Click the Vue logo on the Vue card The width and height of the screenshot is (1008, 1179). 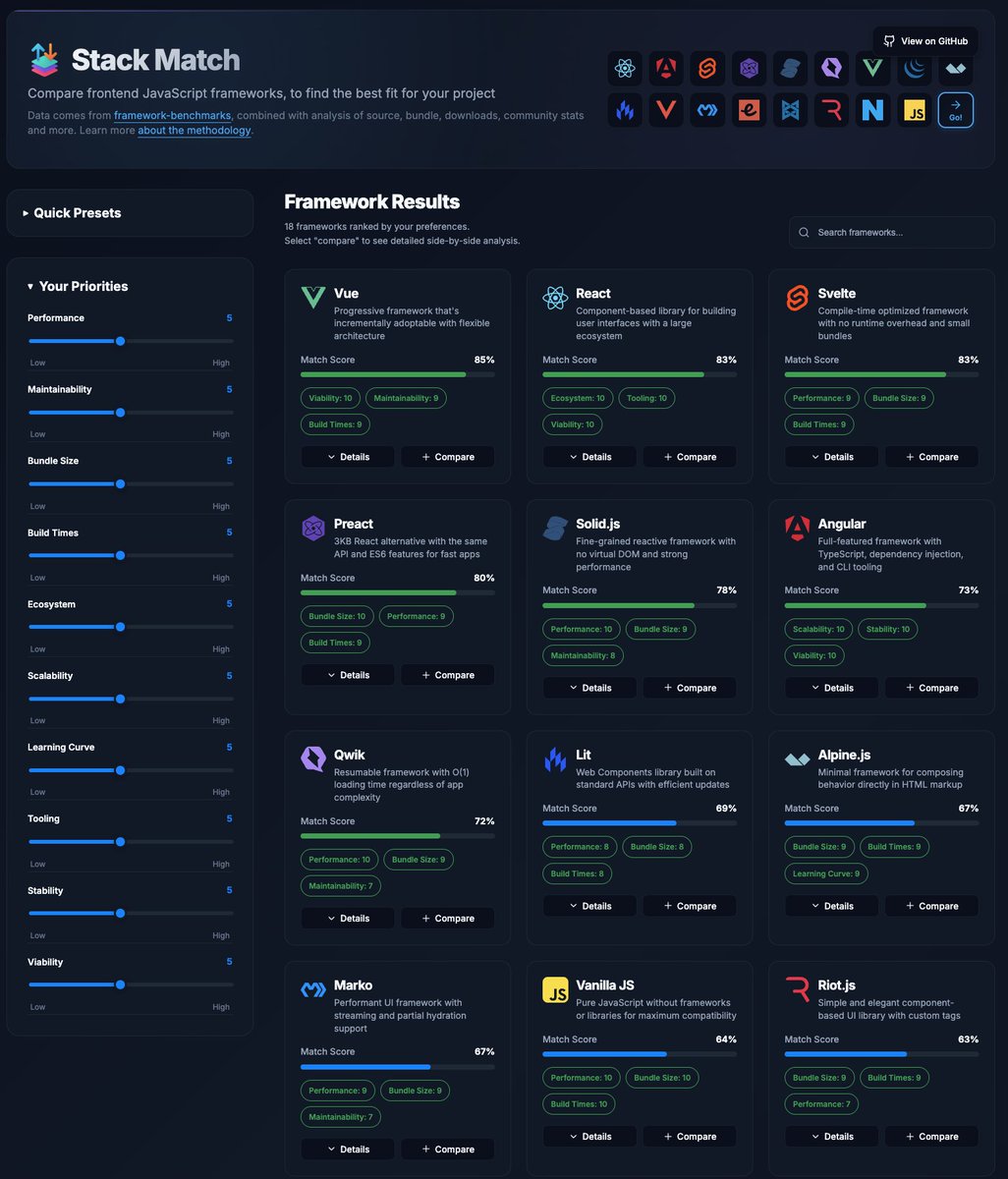(x=313, y=298)
